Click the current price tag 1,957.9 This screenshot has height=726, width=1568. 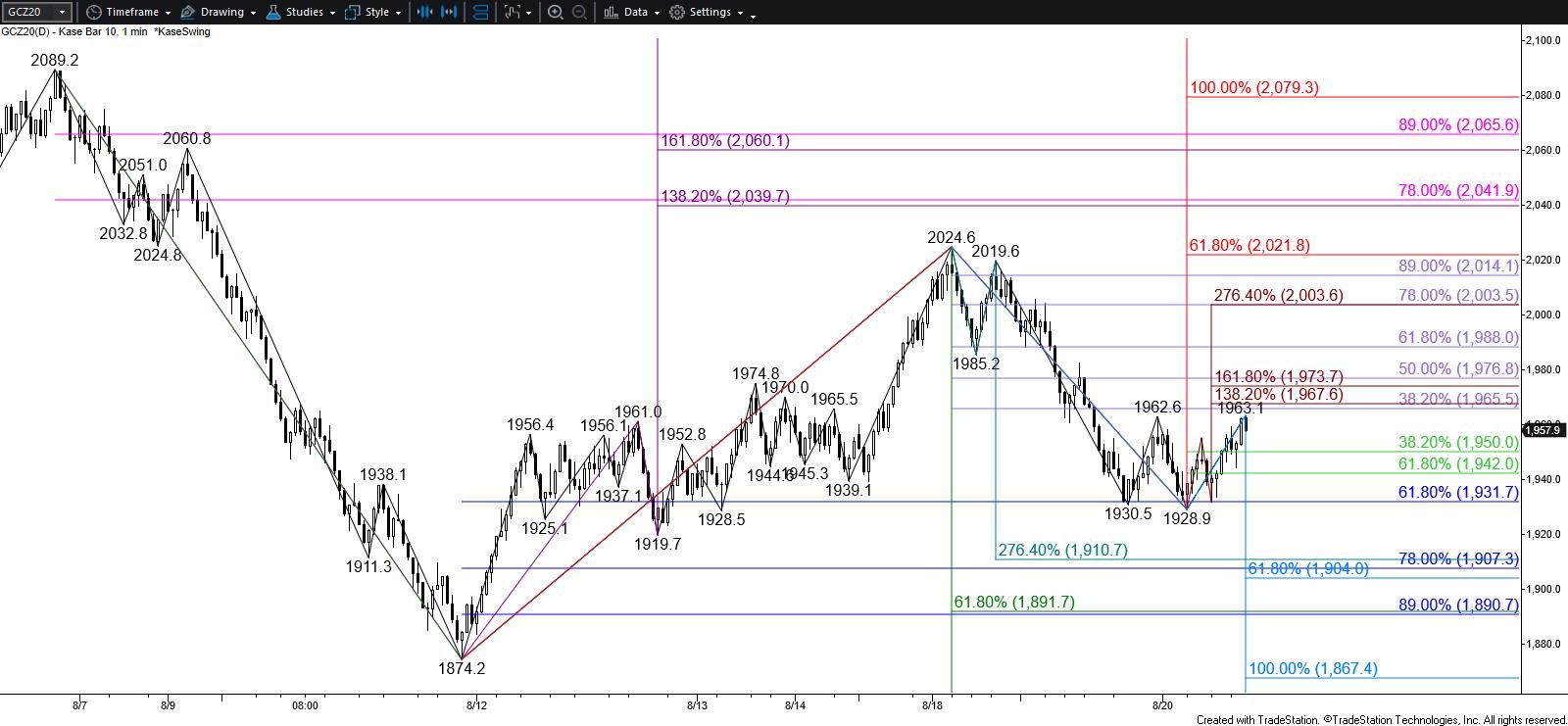point(1543,430)
